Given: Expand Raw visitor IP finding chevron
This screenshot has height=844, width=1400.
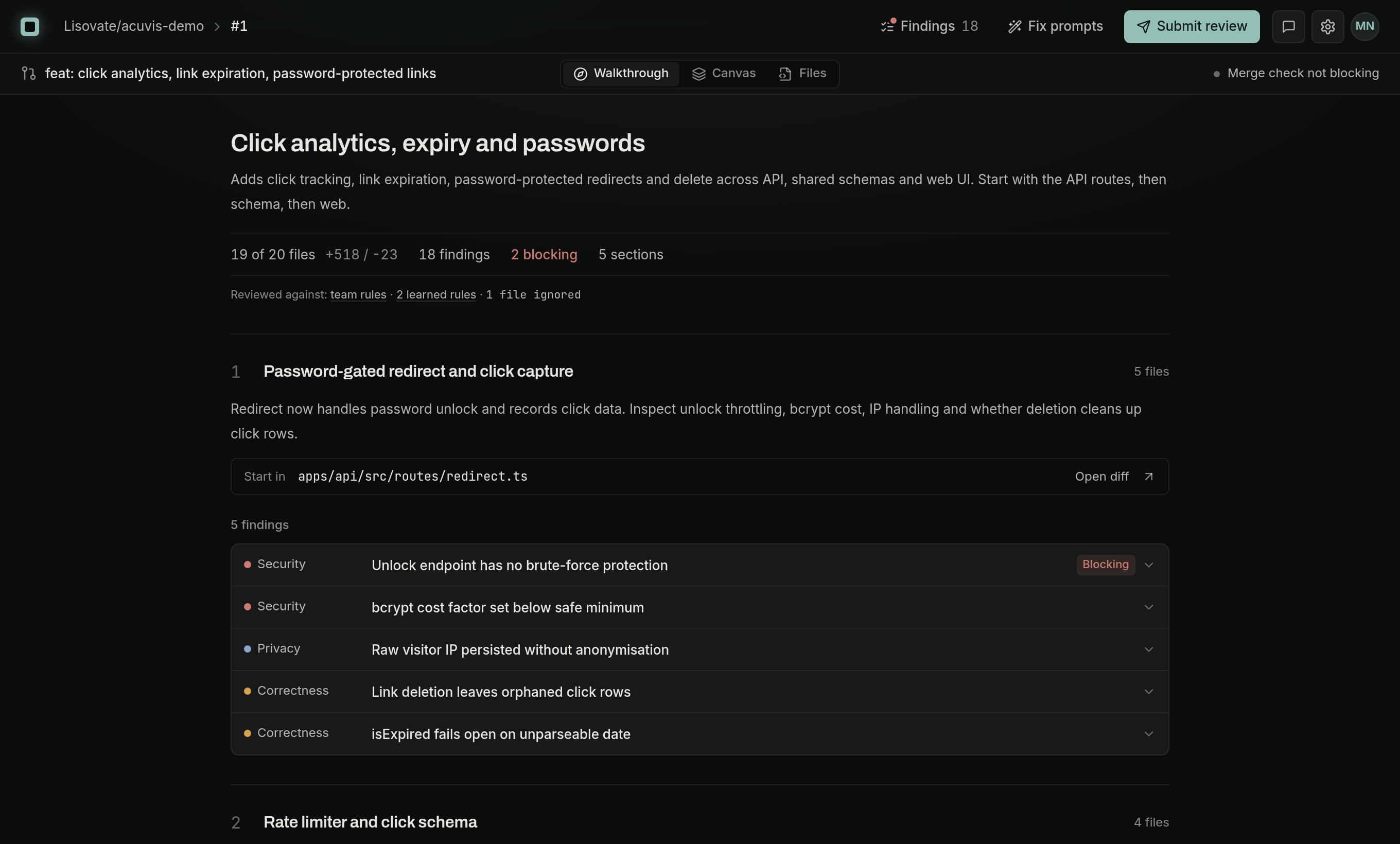Looking at the screenshot, I should pos(1148,649).
